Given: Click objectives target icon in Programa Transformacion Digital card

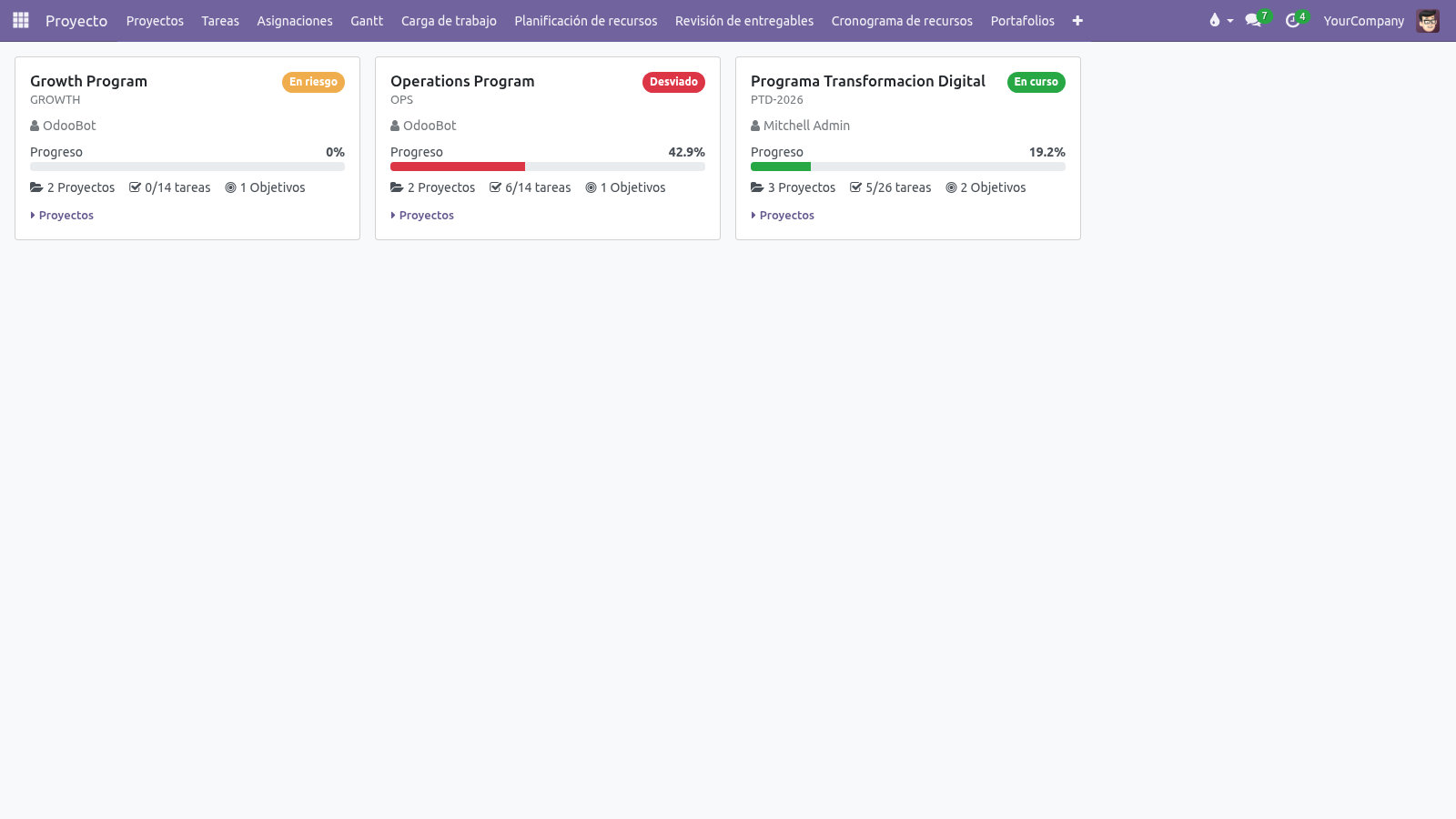Looking at the screenshot, I should (951, 187).
